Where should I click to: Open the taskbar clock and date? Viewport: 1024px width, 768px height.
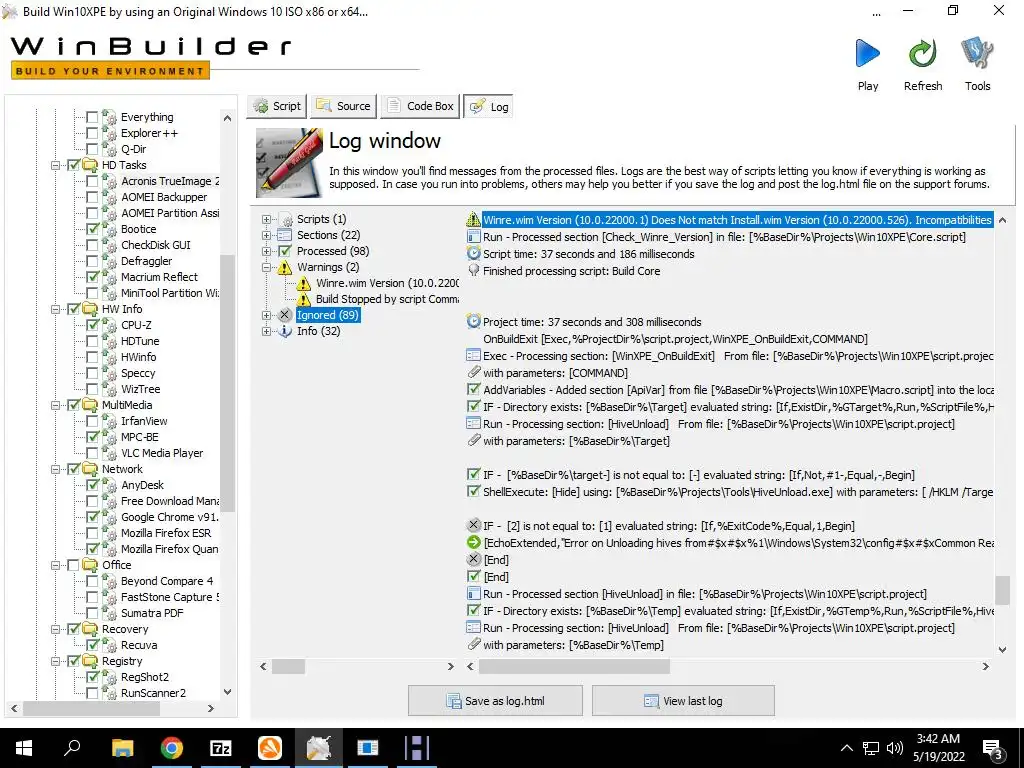938,748
